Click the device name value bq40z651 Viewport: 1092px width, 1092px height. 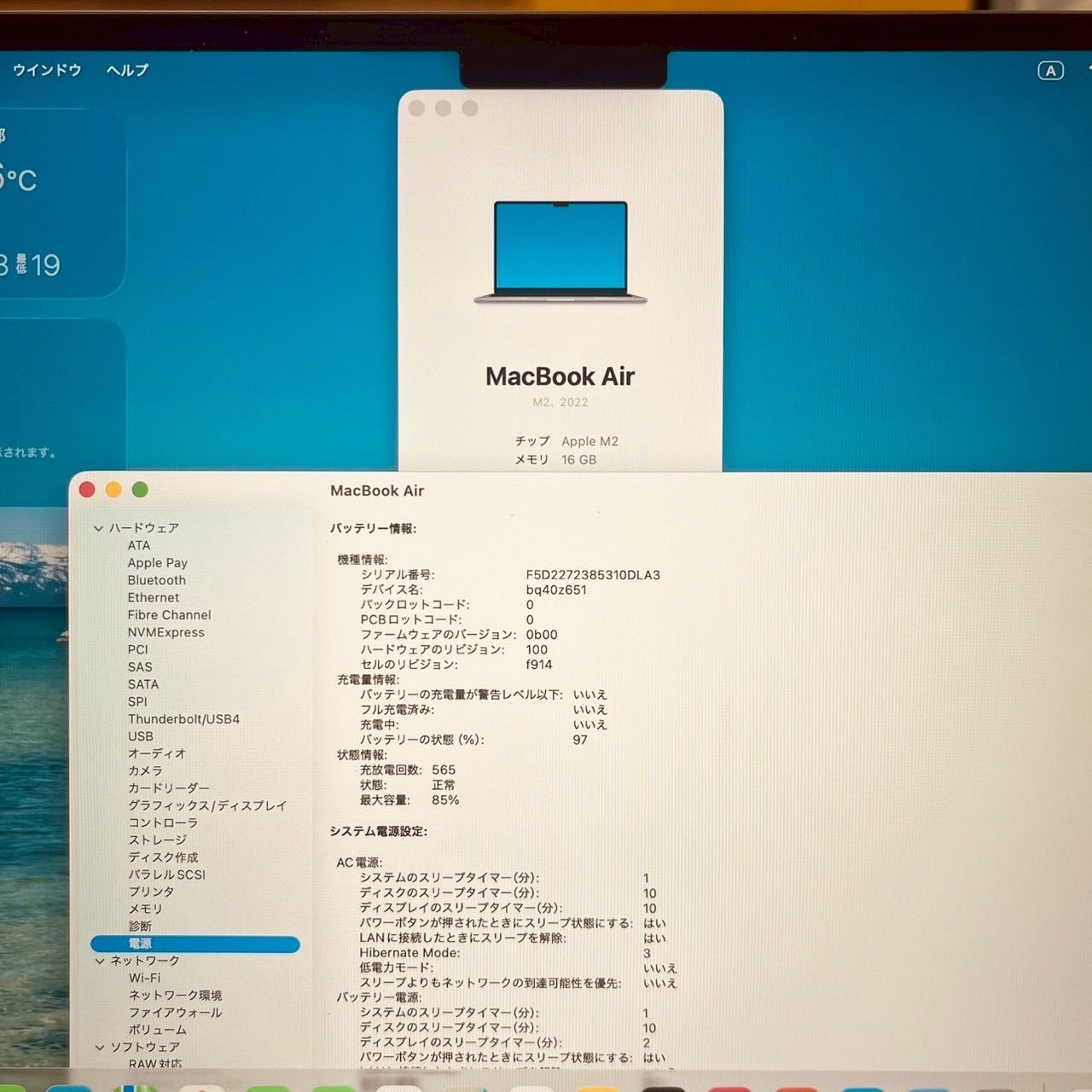556,590
